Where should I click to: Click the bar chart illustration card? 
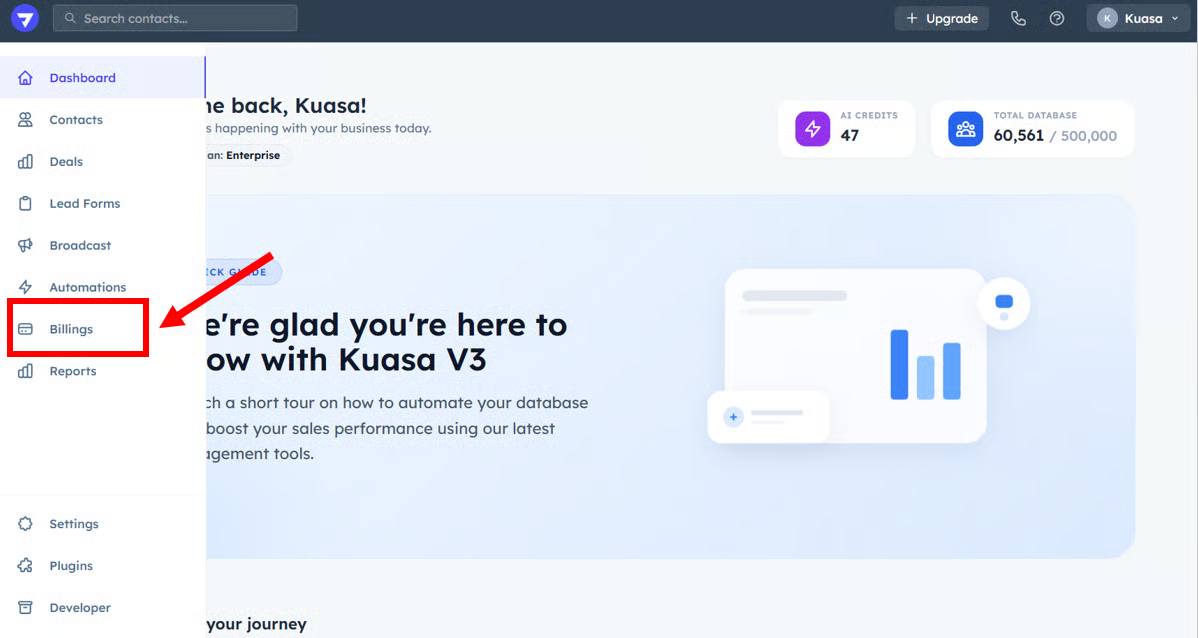click(855, 355)
